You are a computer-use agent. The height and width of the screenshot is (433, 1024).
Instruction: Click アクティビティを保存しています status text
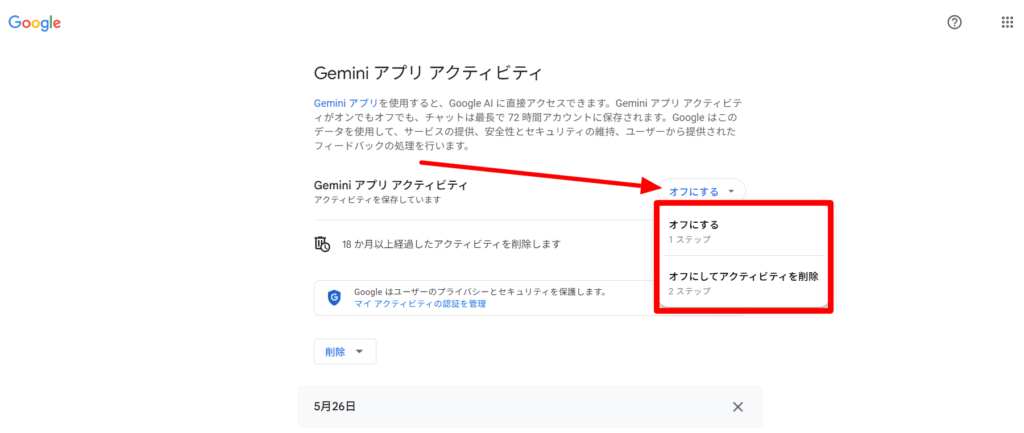[x=377, y=199]
